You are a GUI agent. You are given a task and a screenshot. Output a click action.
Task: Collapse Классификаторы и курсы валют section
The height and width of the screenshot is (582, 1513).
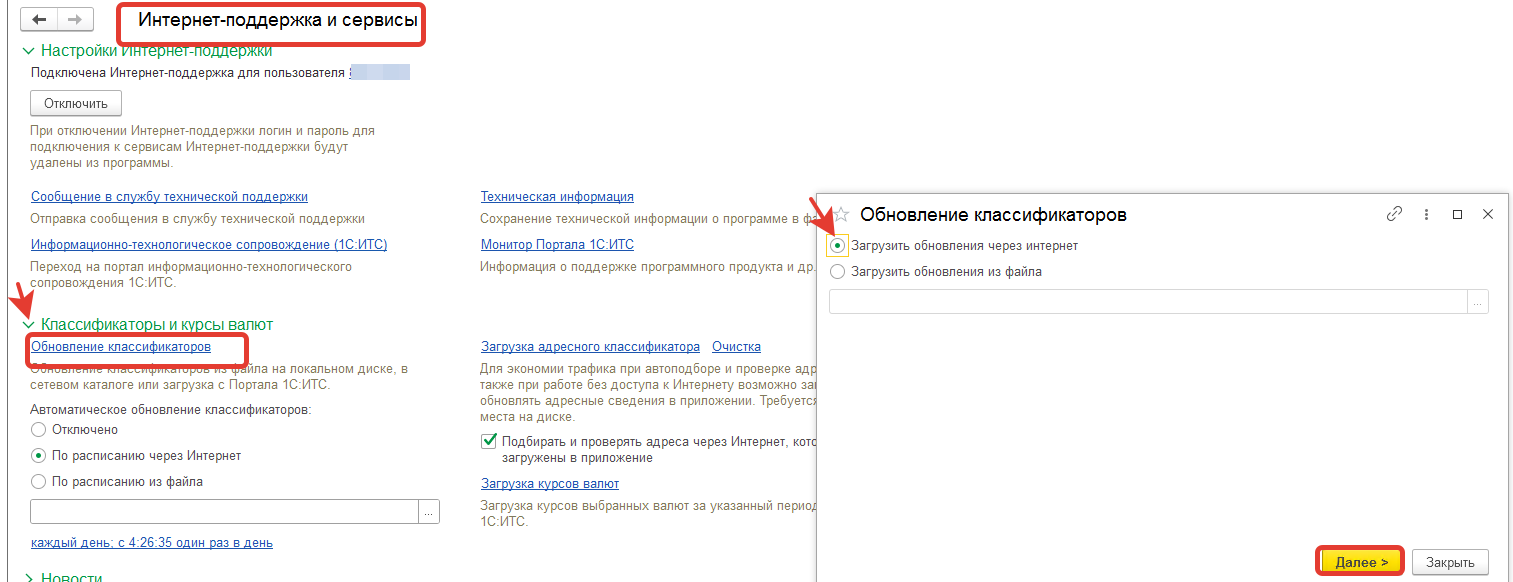pyautogui.click(x=27, y=324)
